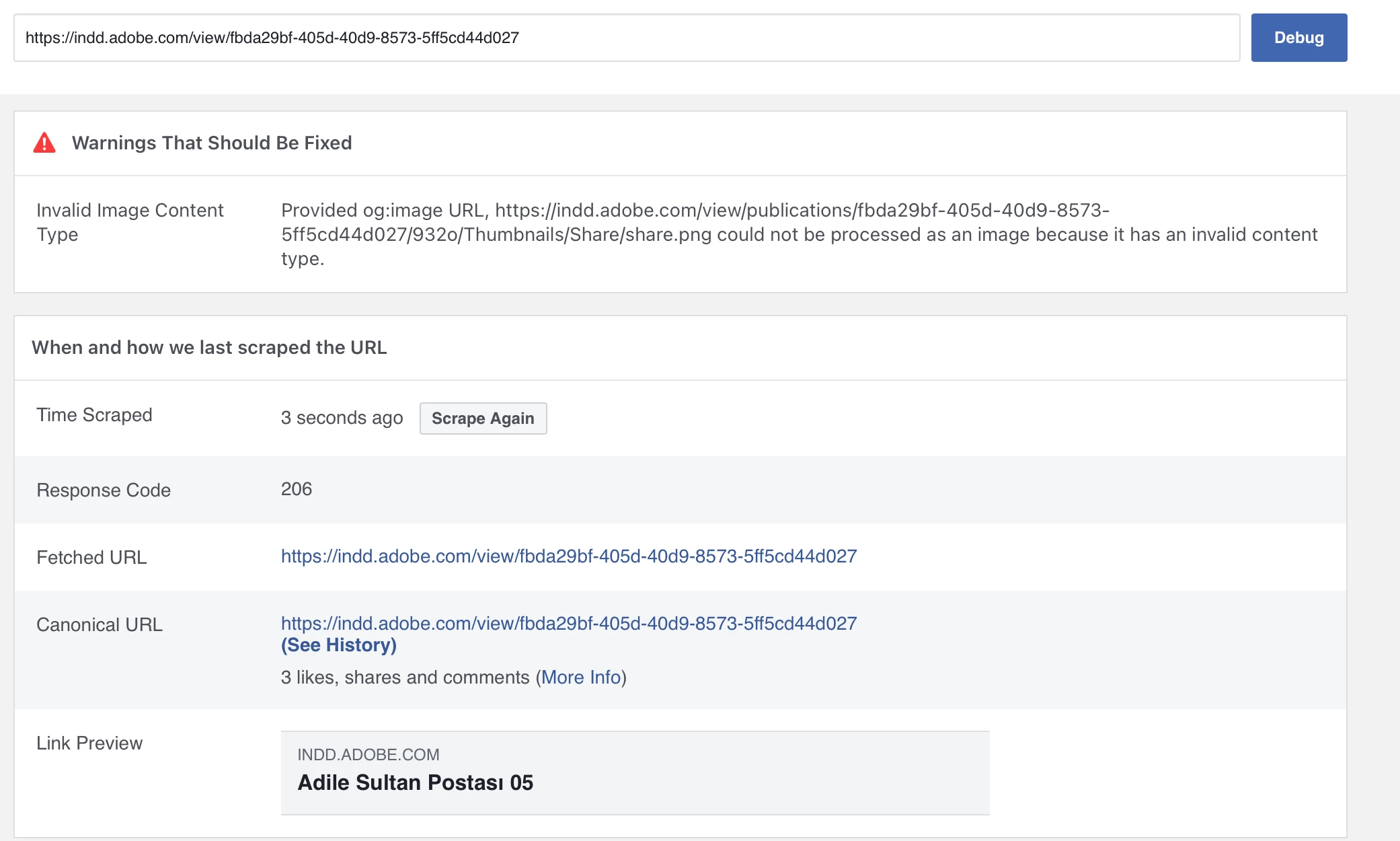Image resolution: width=1400 pixels, height=841 pixels.
Task: Click the Canonical URL label
Action: [x=100, y=625]
